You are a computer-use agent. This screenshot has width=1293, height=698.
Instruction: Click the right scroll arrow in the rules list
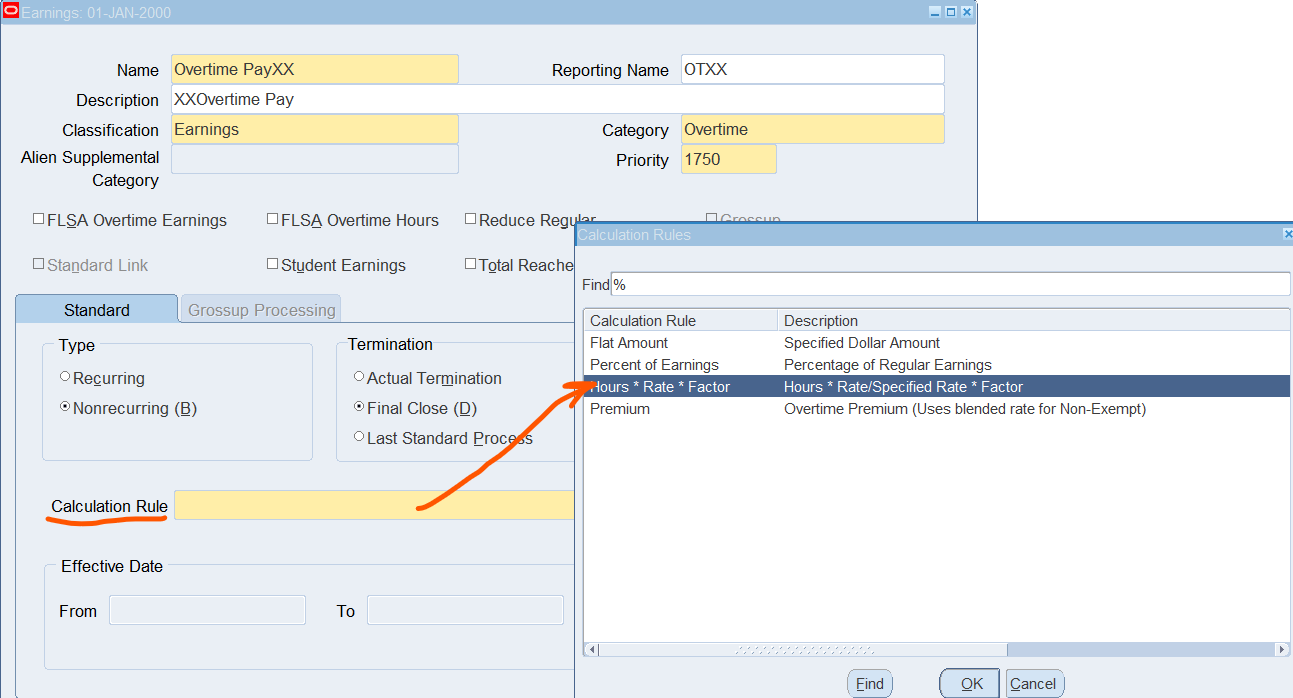pos(1282,650)
